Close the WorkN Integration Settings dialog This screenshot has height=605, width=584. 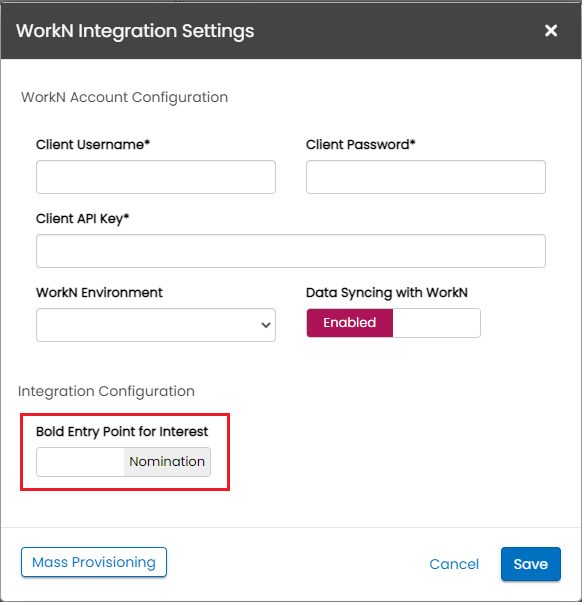click(x=551, y=30)
